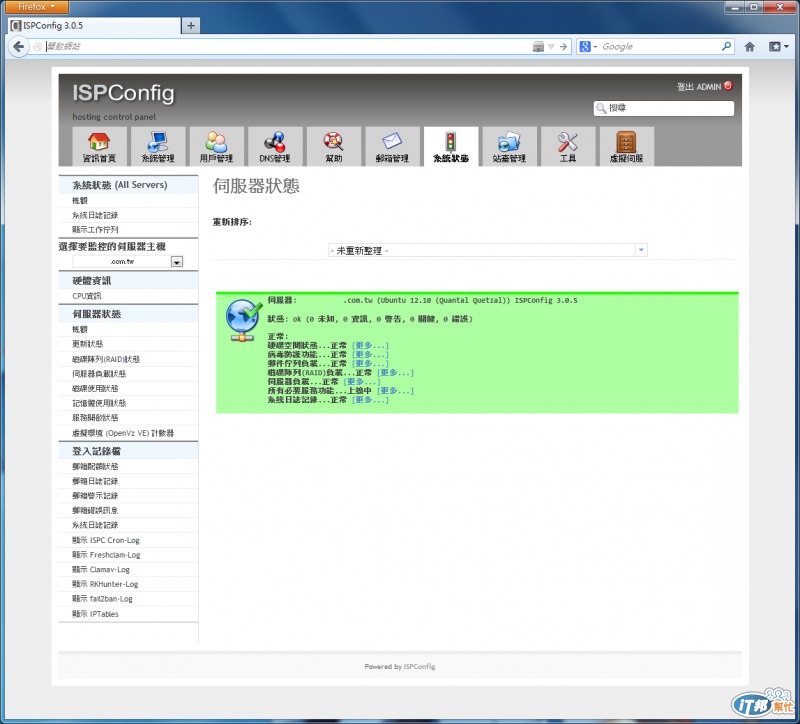Click 更多 link for 磁碟陣列(RAID)負載

[395, 372]
